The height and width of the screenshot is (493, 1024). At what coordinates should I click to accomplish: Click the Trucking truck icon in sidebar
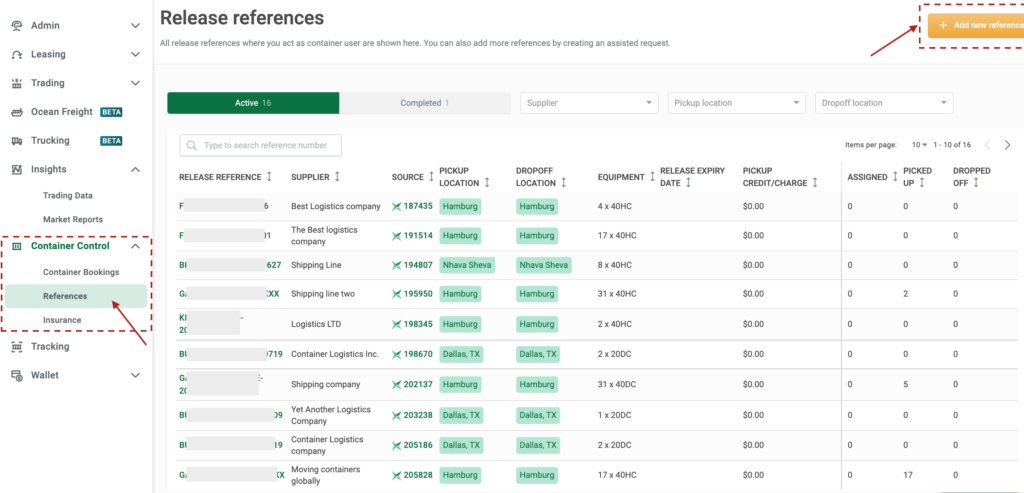point(17,141)
